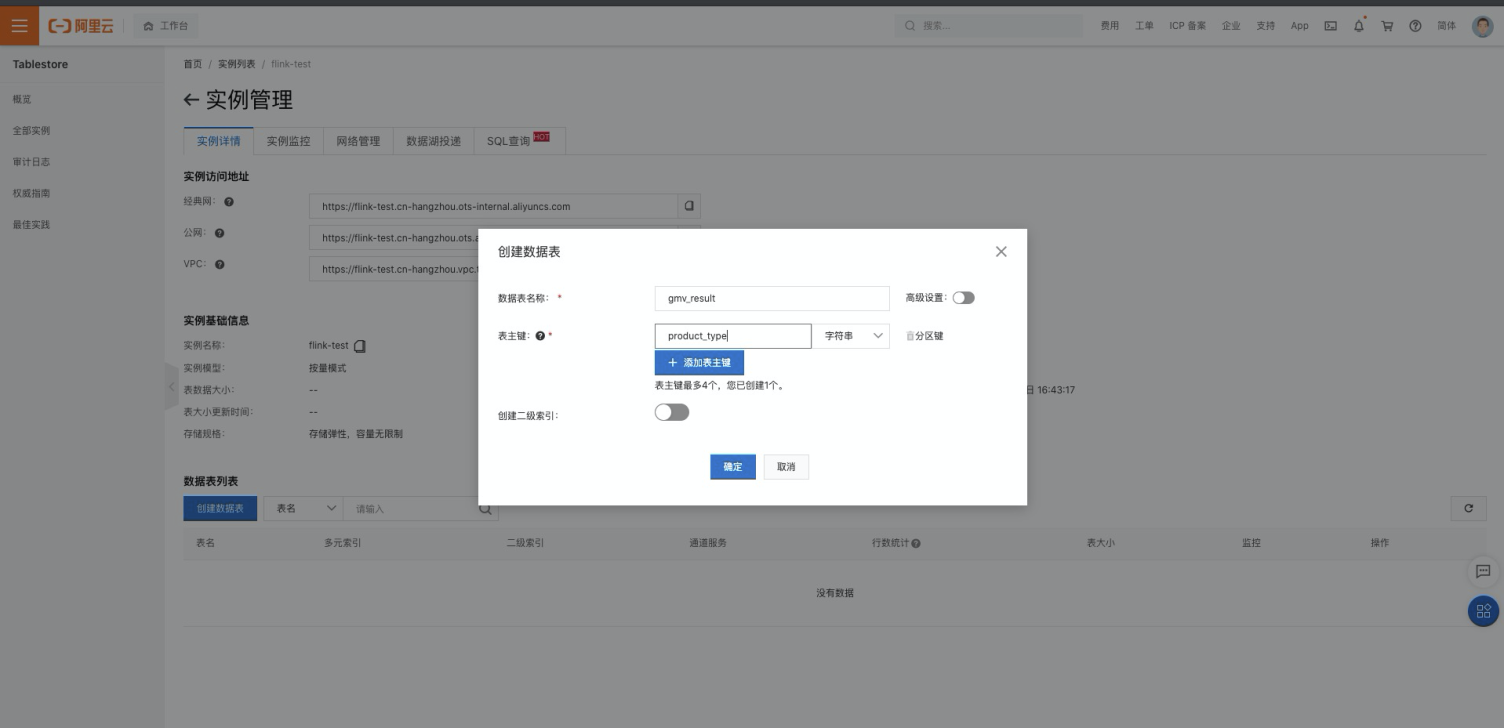1504x728 pixels.
Task: Click the Alibaba Cloud (阿里云) logo
Action: point(81,26)
